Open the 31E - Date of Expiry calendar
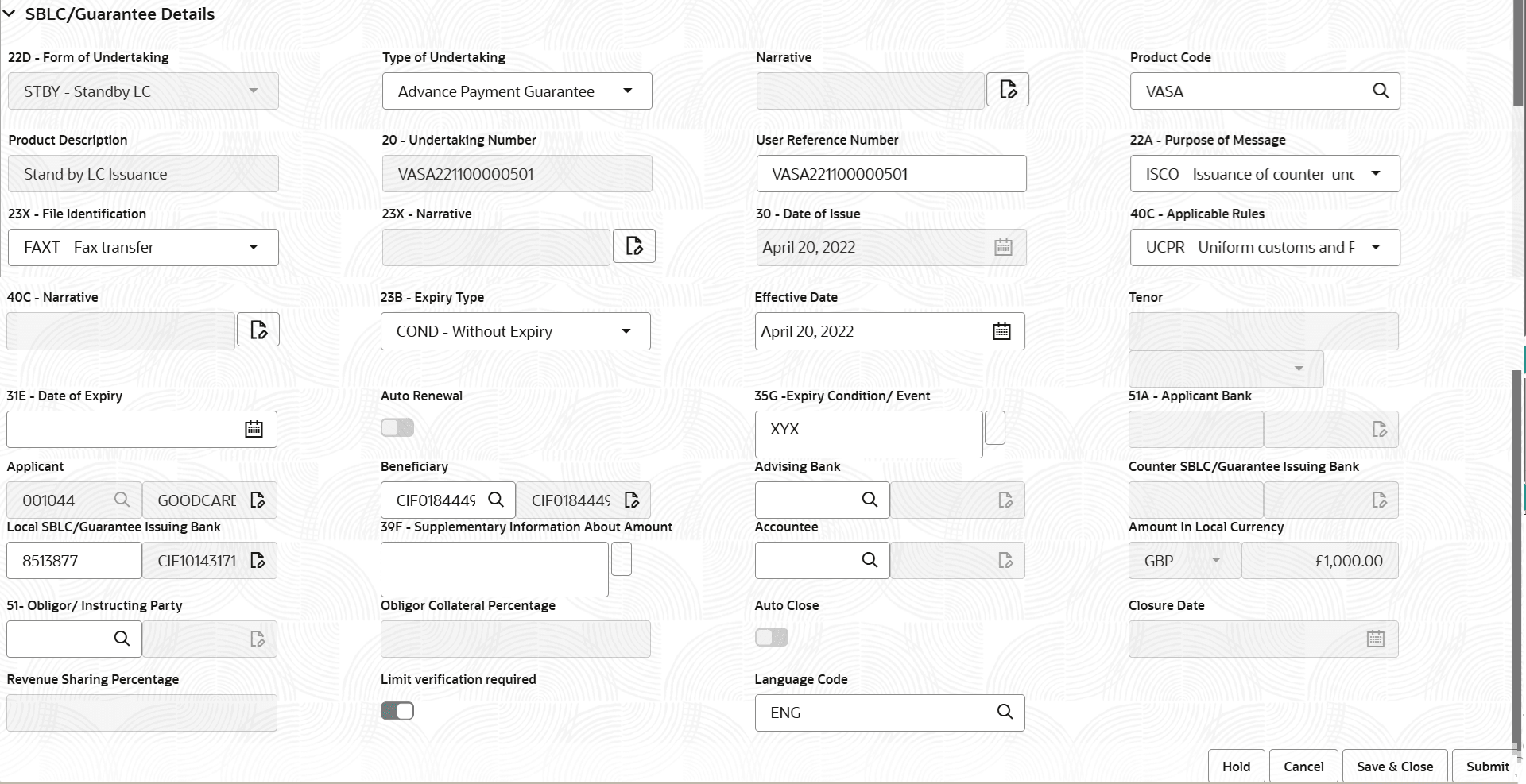The width and height of the screenshot is (1526, 784). (x=254, y=429)
